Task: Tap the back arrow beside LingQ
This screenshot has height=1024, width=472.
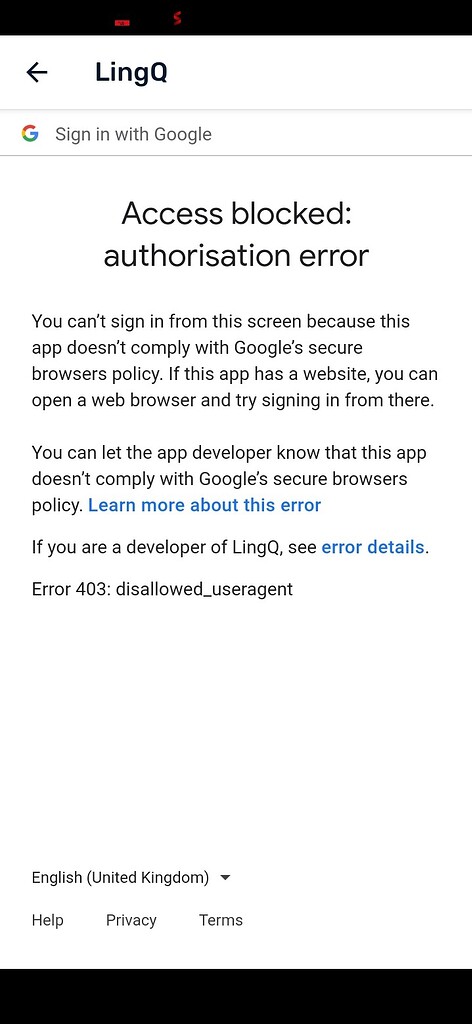Action: click(37, 72)
